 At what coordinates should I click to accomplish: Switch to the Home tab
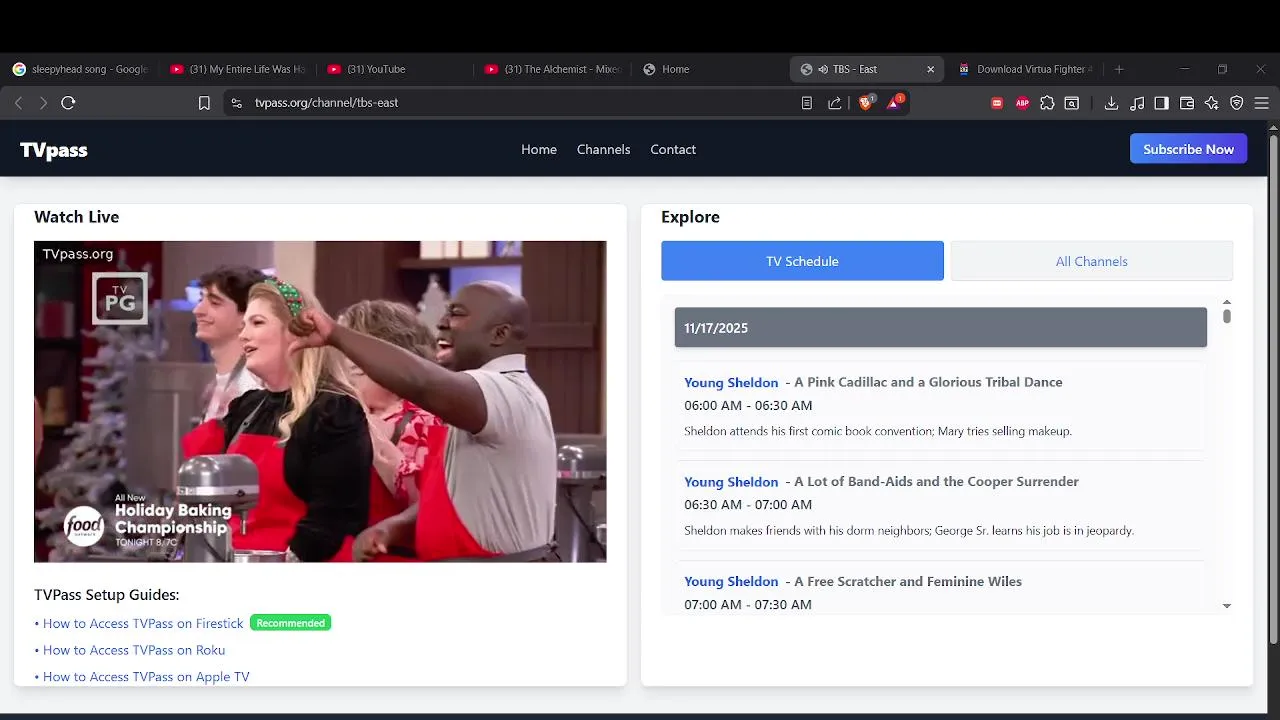click(x=710, y=69)
